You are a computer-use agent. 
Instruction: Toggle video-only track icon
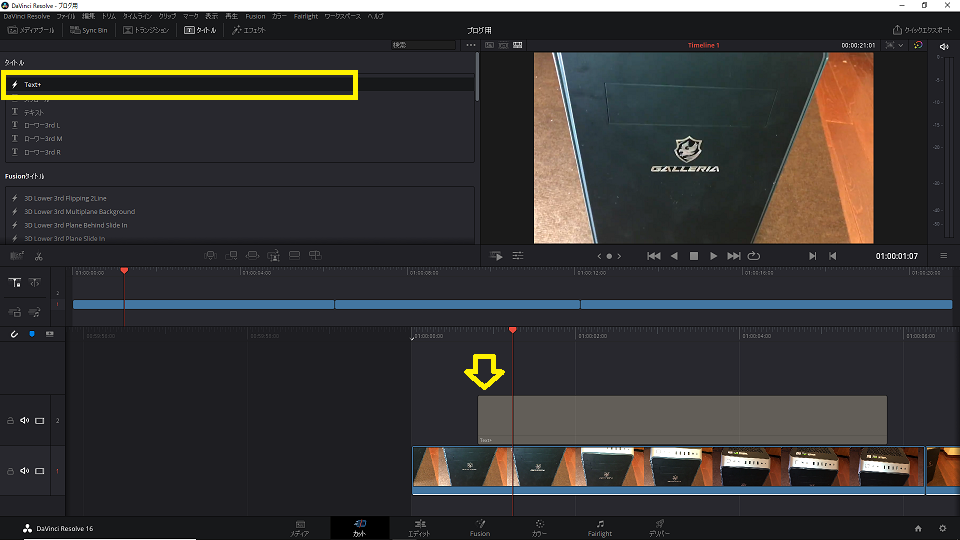point(15,312)
